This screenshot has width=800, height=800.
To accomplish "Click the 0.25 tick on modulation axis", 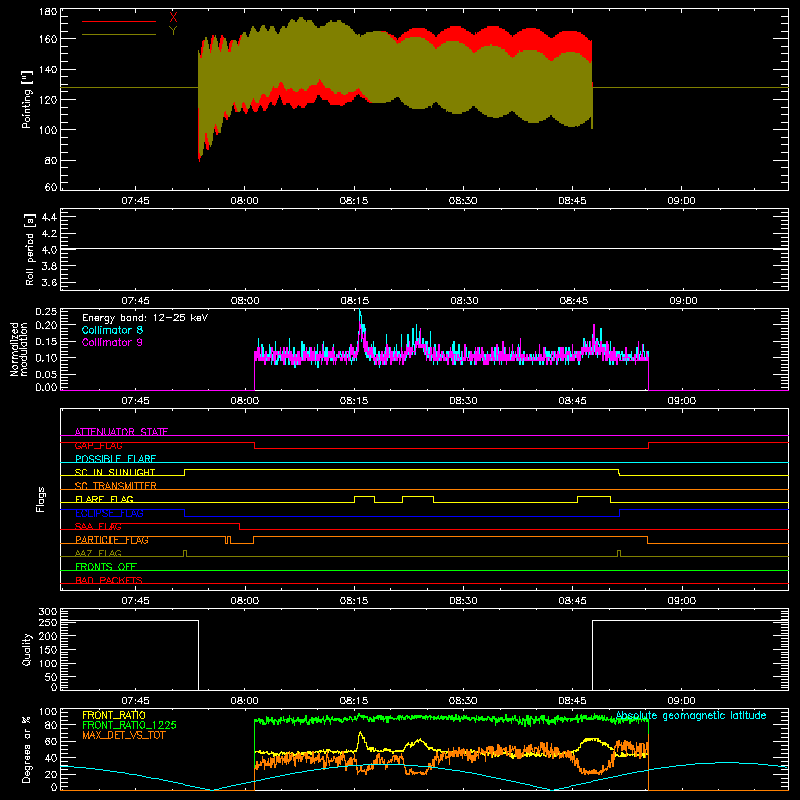I will click(47, 311).
